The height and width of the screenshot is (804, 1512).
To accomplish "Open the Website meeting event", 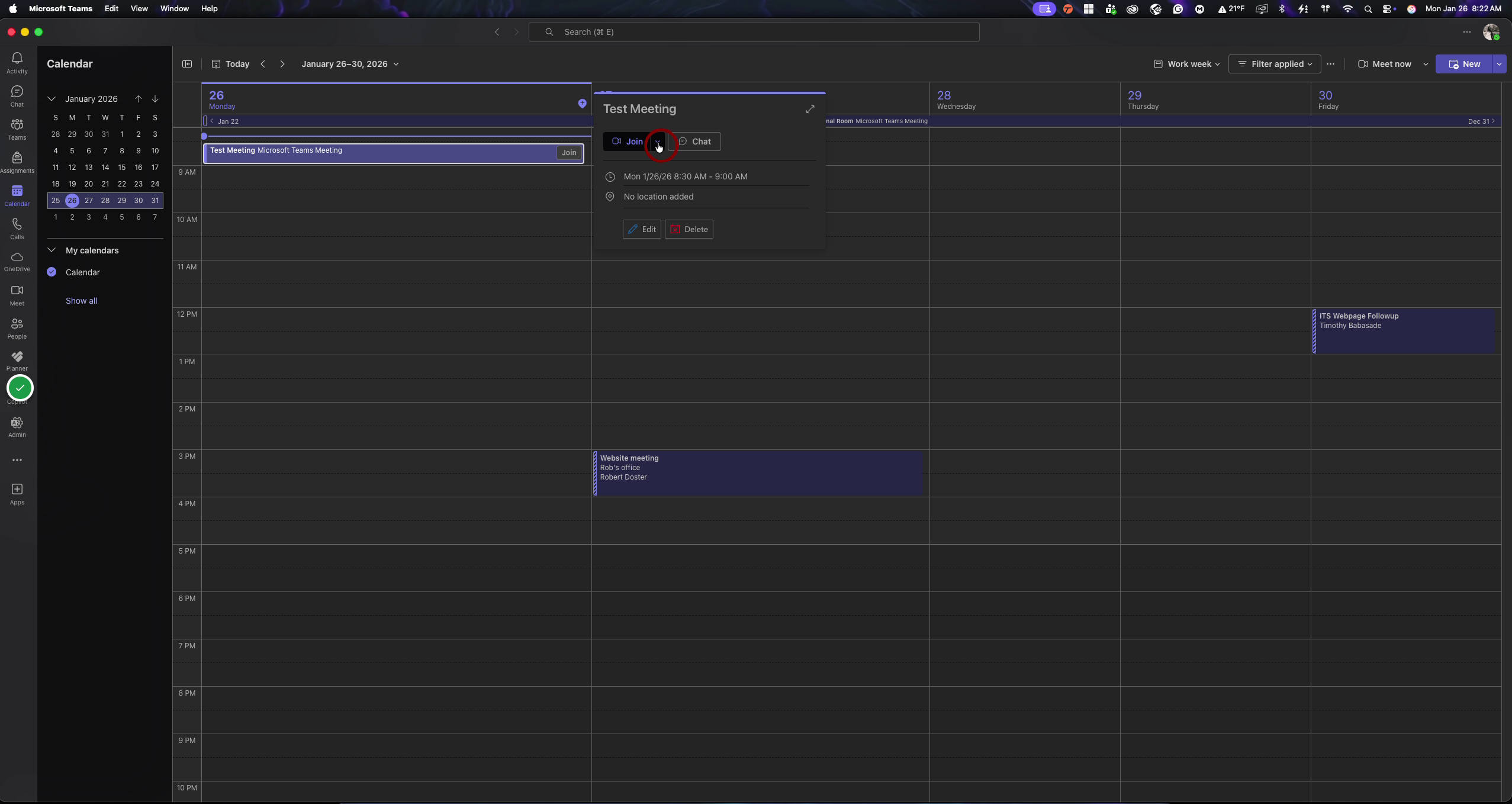I will 758,473.
